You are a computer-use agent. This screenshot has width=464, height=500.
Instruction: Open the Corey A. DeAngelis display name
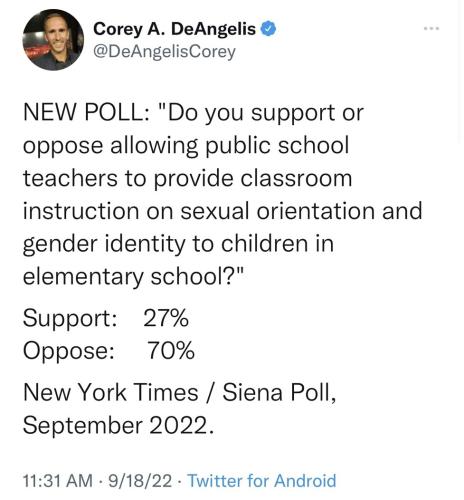(x=174, y=29)
